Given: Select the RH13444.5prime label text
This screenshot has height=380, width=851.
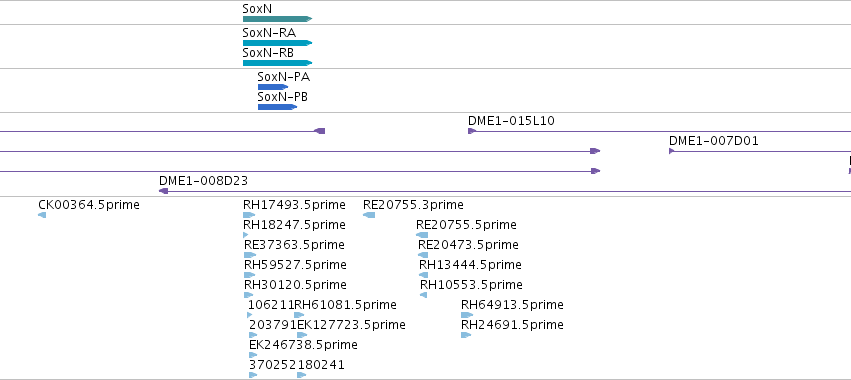Looking at the screenshot, I should click(470, 265).
